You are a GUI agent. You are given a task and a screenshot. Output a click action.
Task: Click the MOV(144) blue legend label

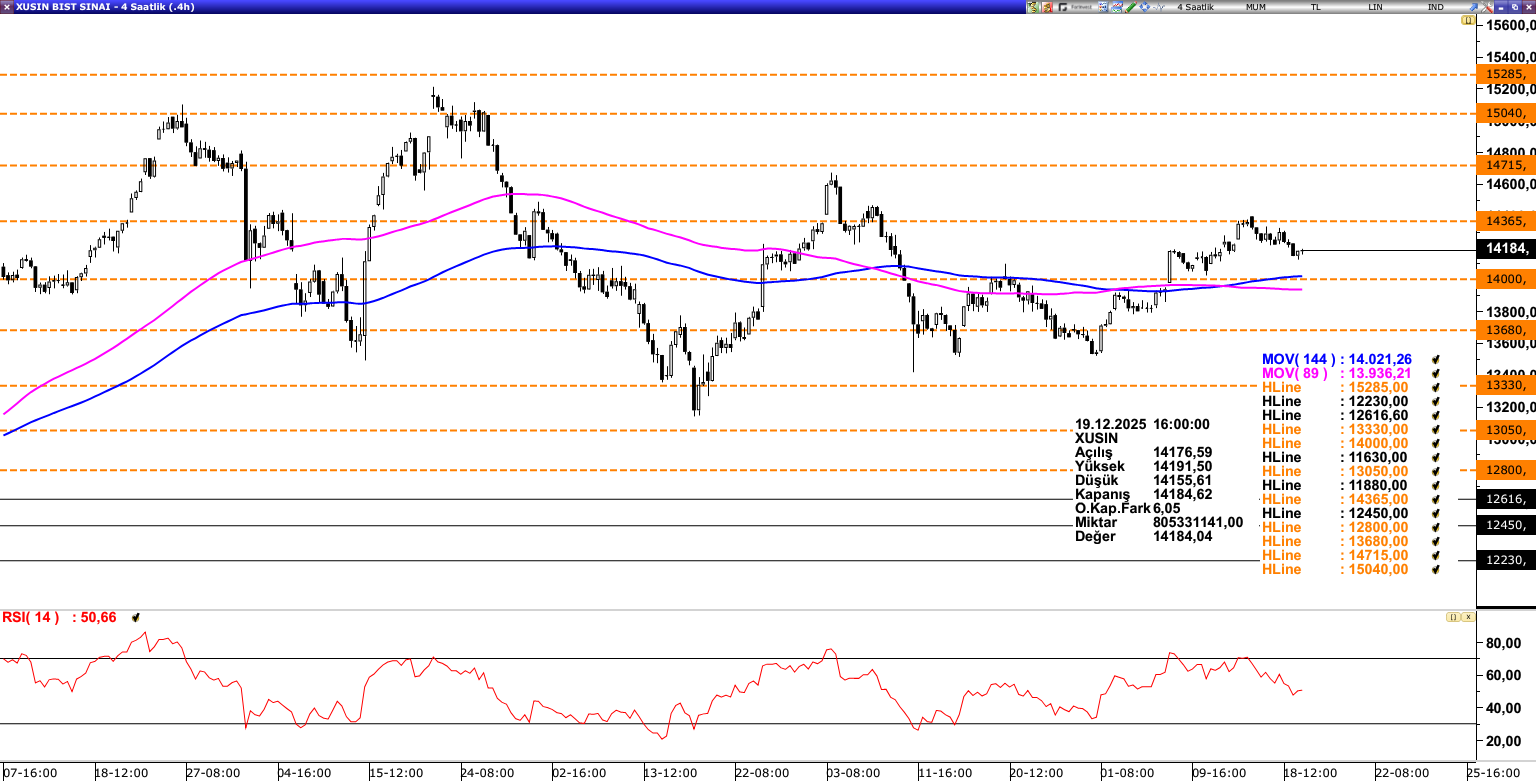1298,359
